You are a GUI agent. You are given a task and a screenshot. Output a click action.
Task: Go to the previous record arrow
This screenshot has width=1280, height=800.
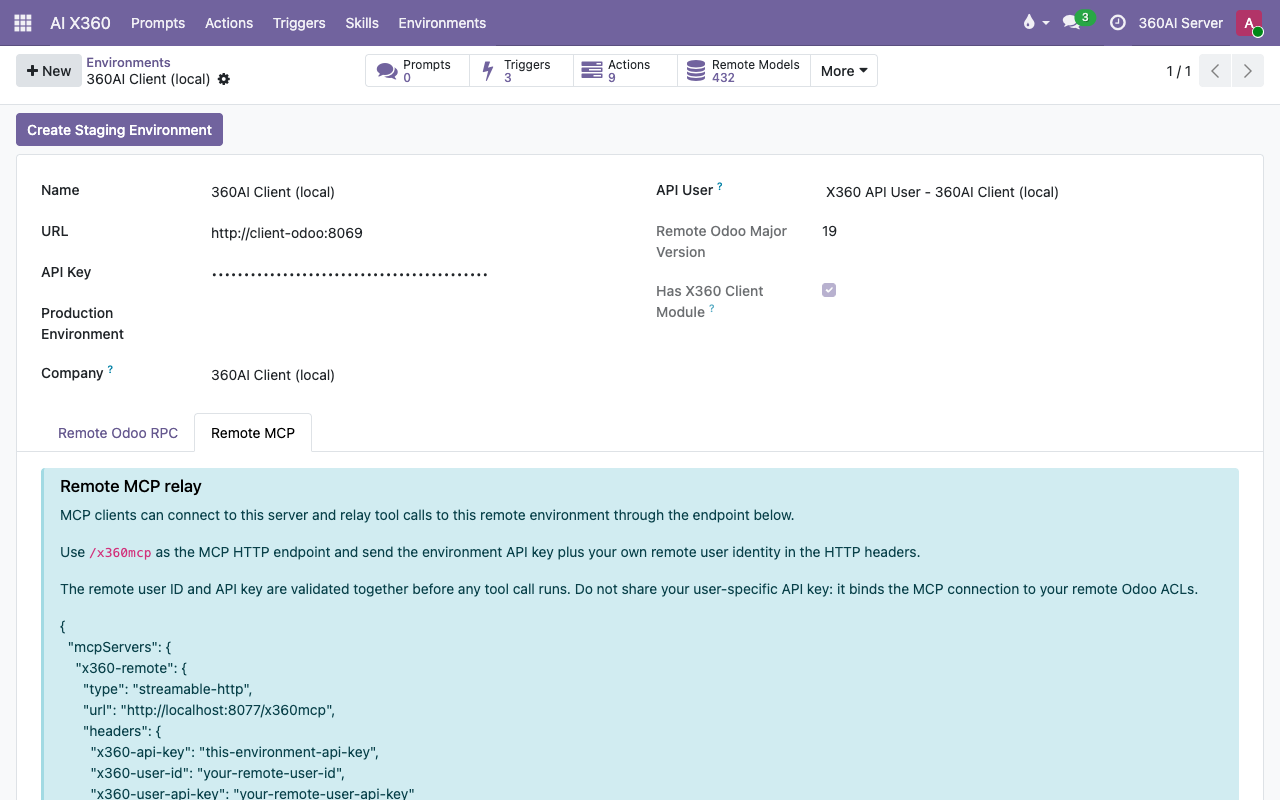tap(1215, 71)
